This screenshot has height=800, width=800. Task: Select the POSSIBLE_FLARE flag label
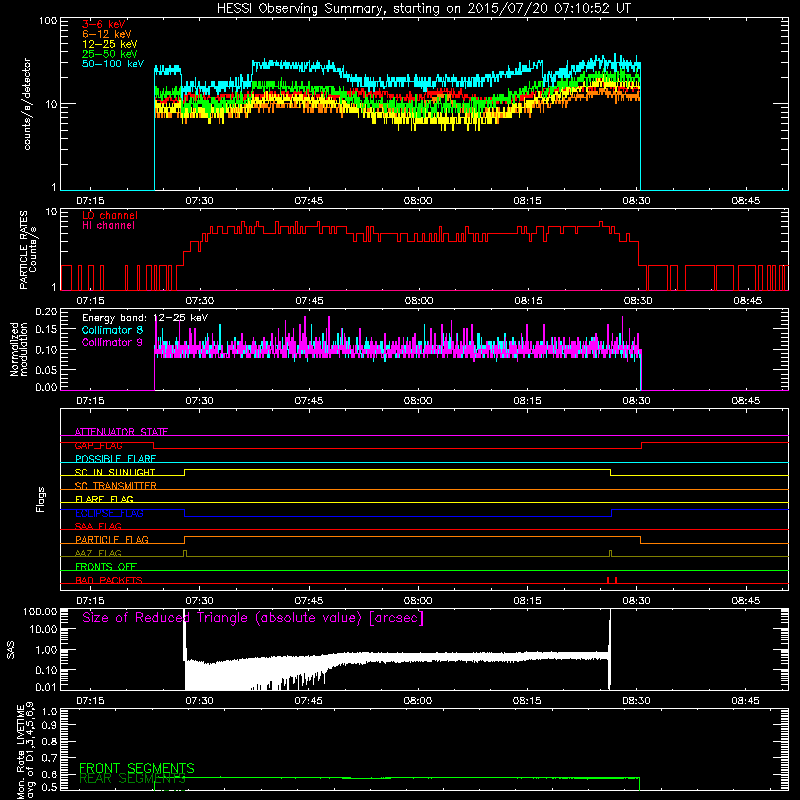pos(115,459)
